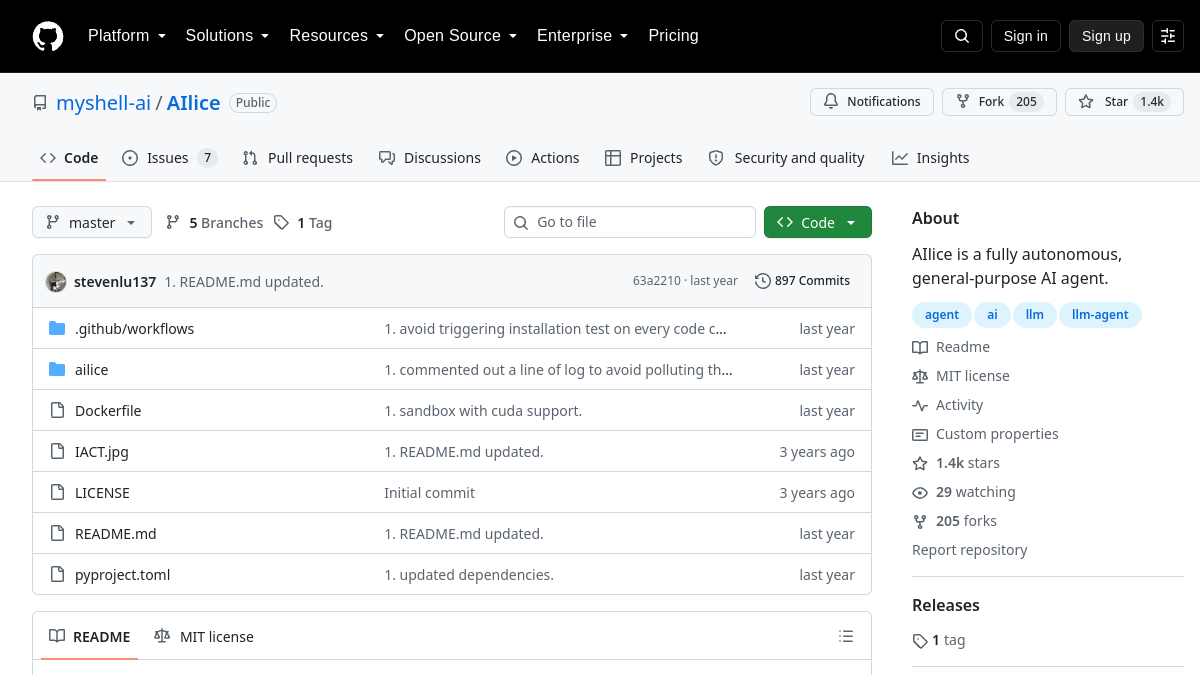
Task: Expand the Solutions menu
Action: 227,36
